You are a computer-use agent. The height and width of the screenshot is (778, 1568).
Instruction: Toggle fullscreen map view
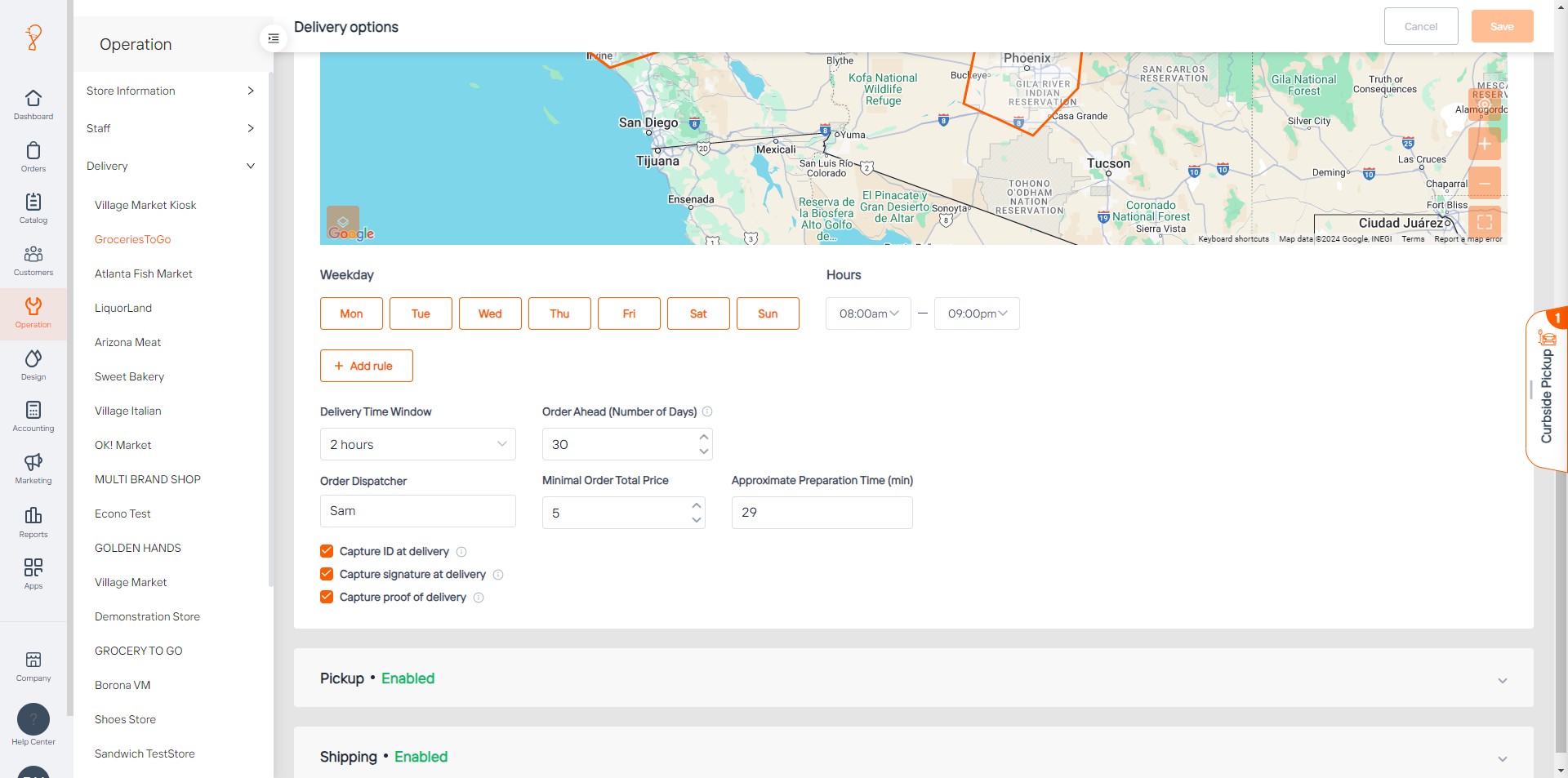pyautogui.click(x=1484, y=221)
